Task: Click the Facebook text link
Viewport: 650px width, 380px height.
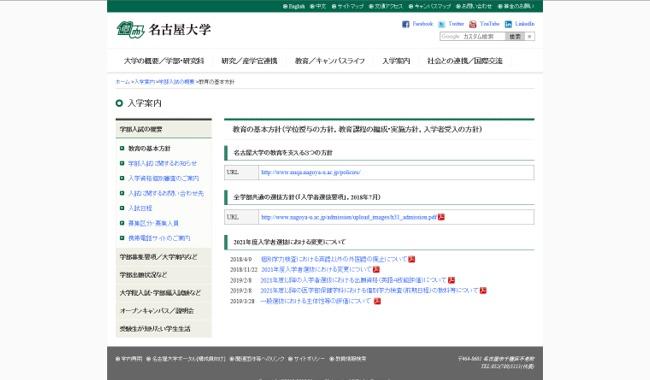Action: [x=422, y=24]
